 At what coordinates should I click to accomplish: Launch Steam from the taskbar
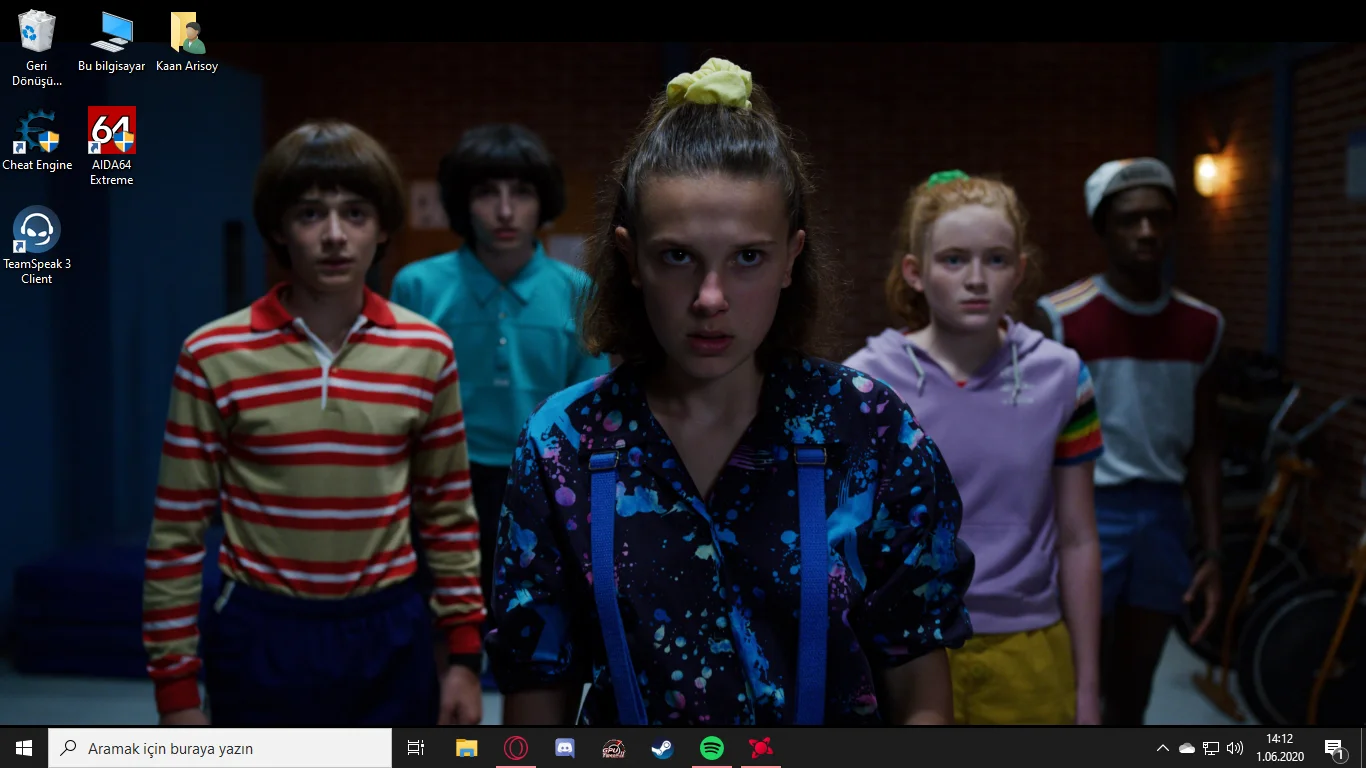point(663,748)
